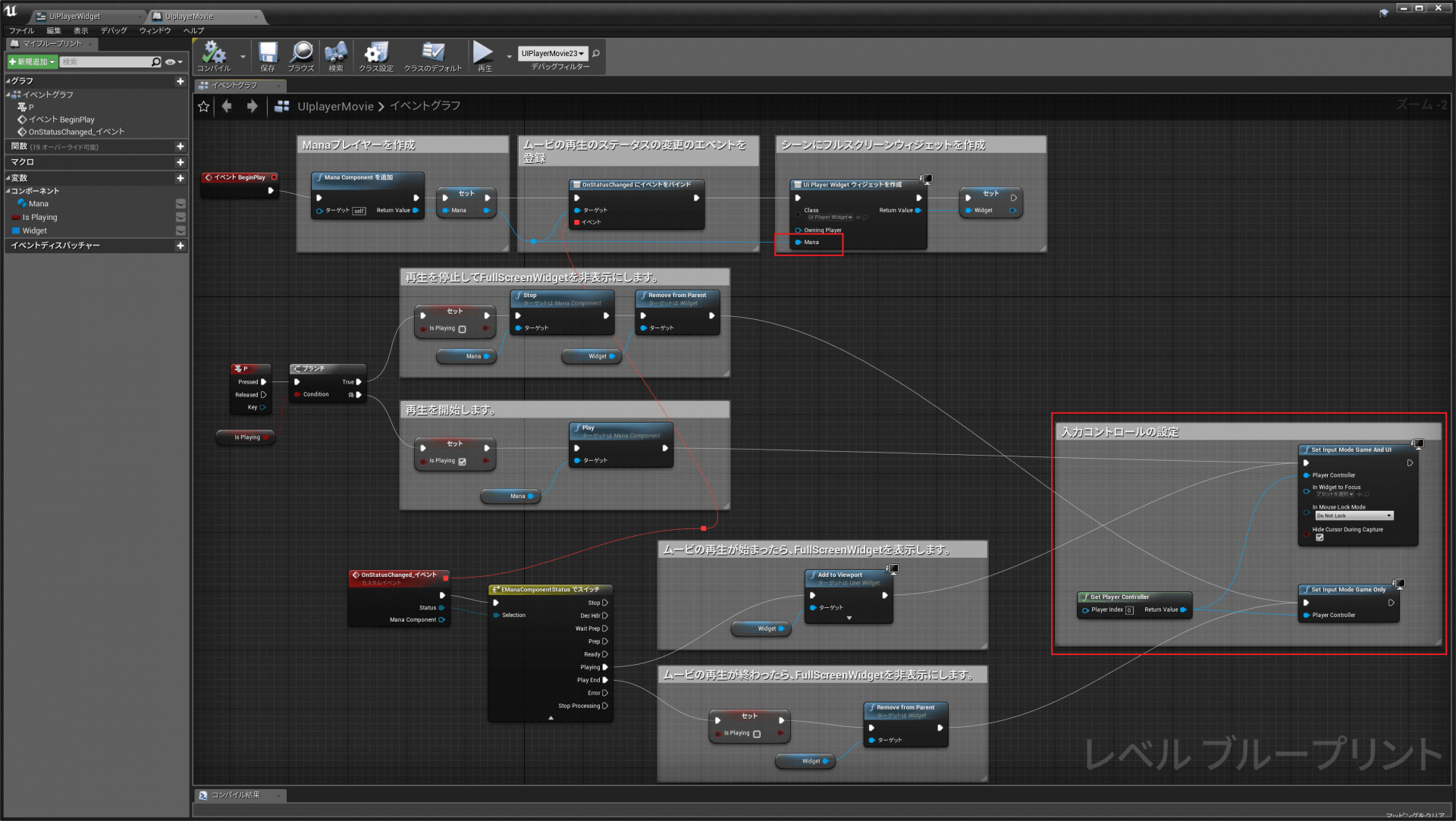Select OnStatusChanged_イベント in graph tree
This screenshot has width=1456, height=821.
coord(76,132)
